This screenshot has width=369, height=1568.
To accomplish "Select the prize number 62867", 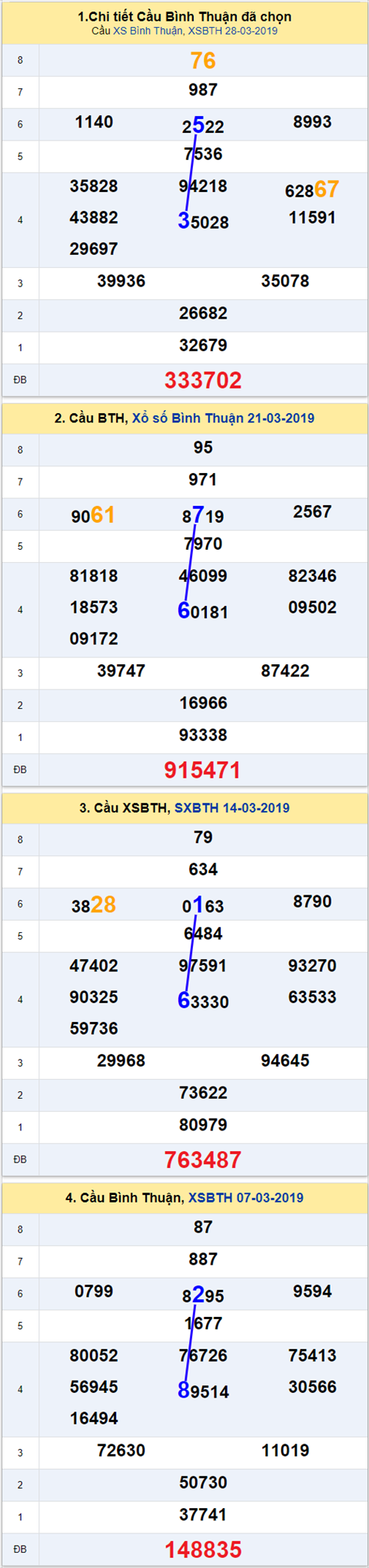I will [312, 189].
